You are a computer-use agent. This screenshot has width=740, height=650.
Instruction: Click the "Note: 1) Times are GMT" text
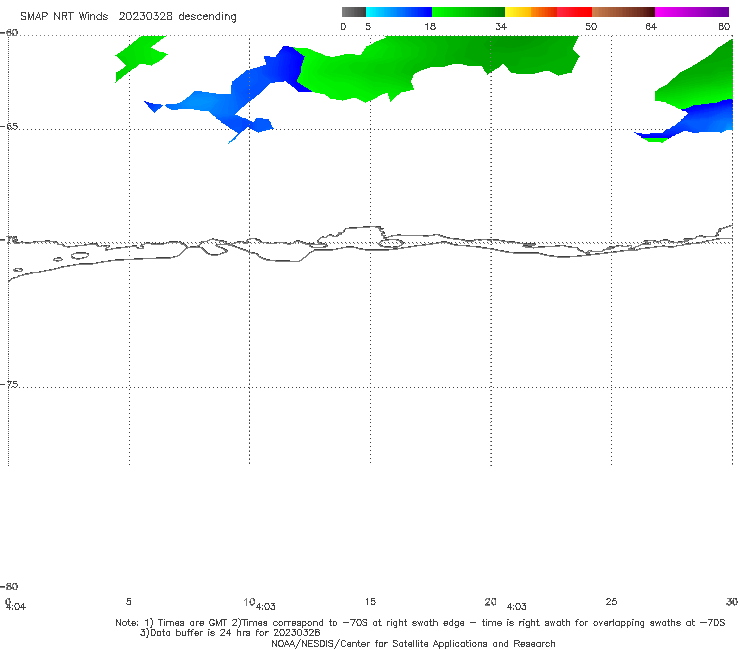(172, 623)
